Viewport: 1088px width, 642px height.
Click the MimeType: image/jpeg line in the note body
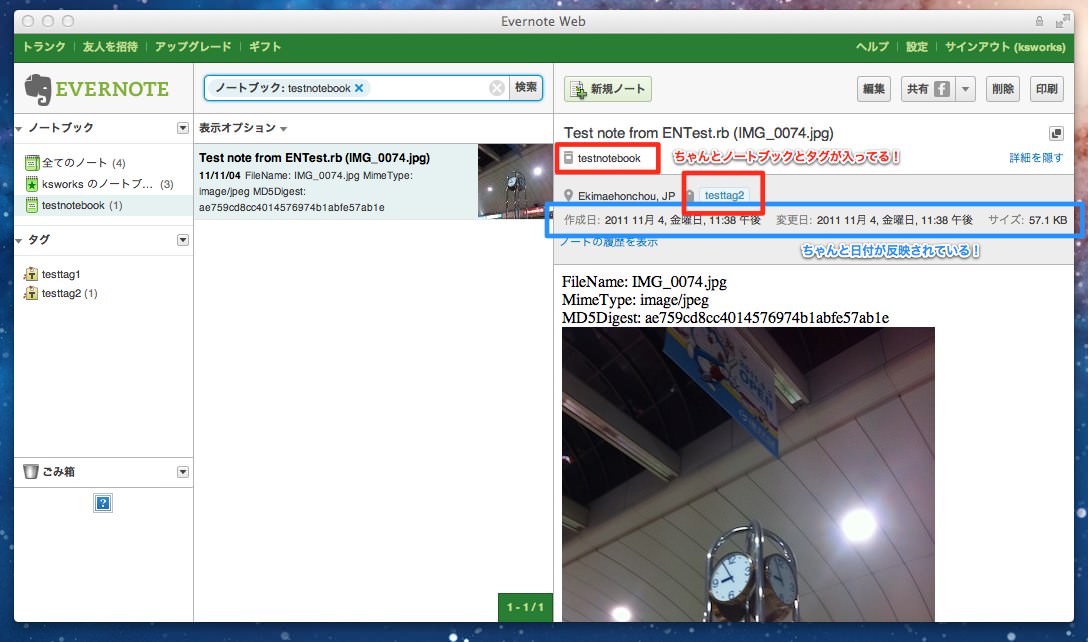point(635,300)
